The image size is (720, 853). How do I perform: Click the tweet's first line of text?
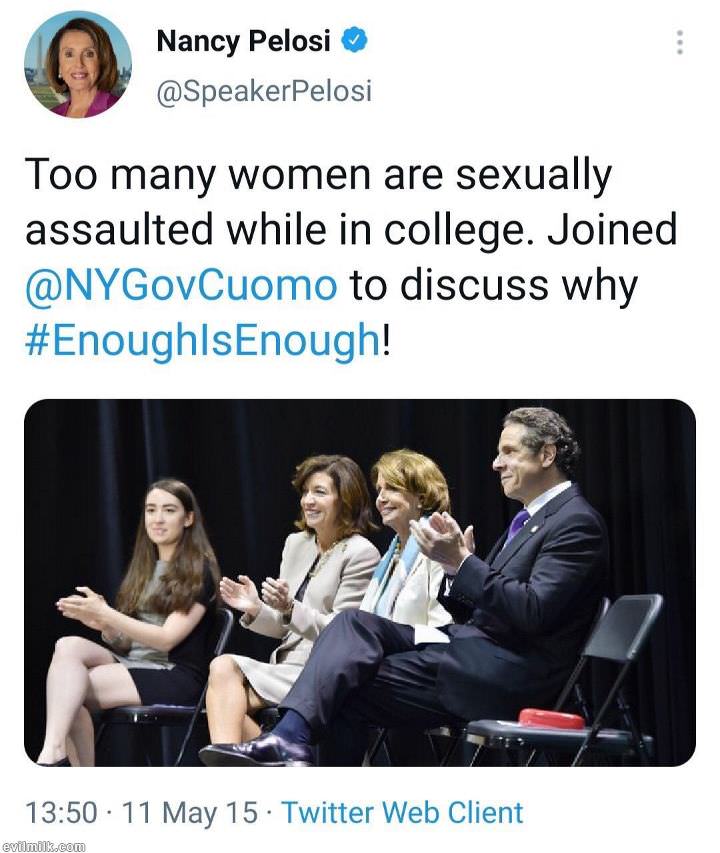tap(318, 177)
